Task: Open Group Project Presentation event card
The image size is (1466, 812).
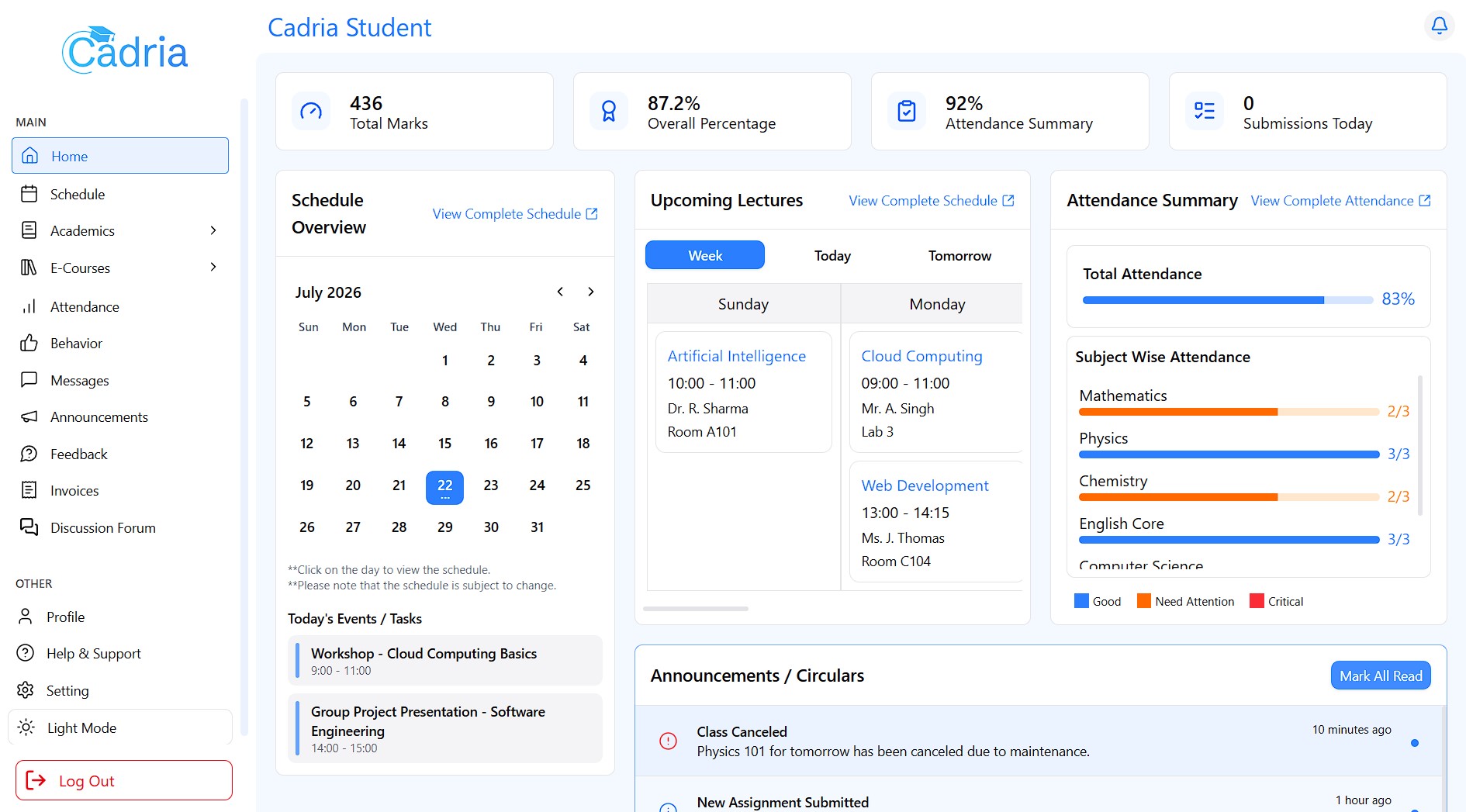Action: pos(444,728)
